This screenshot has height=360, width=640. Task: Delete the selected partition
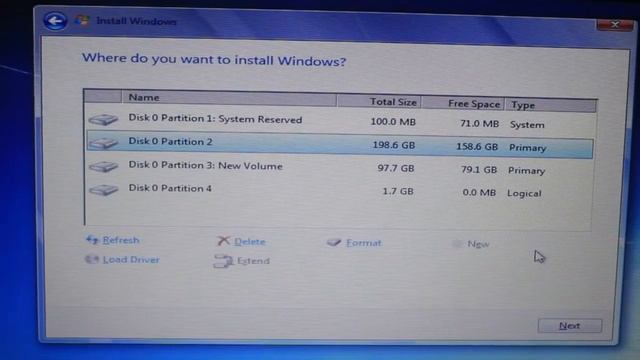tap(250, 242)
